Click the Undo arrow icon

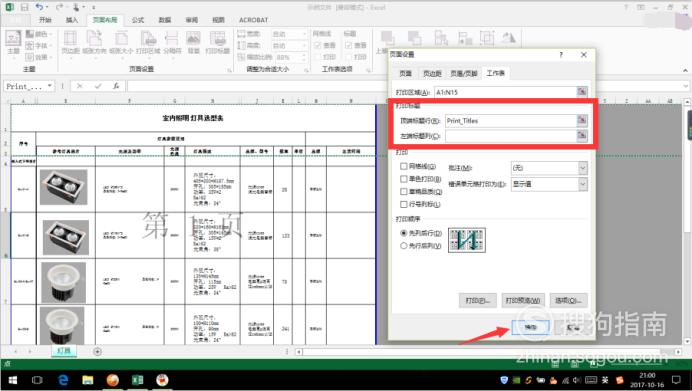[x=39, y=7]
